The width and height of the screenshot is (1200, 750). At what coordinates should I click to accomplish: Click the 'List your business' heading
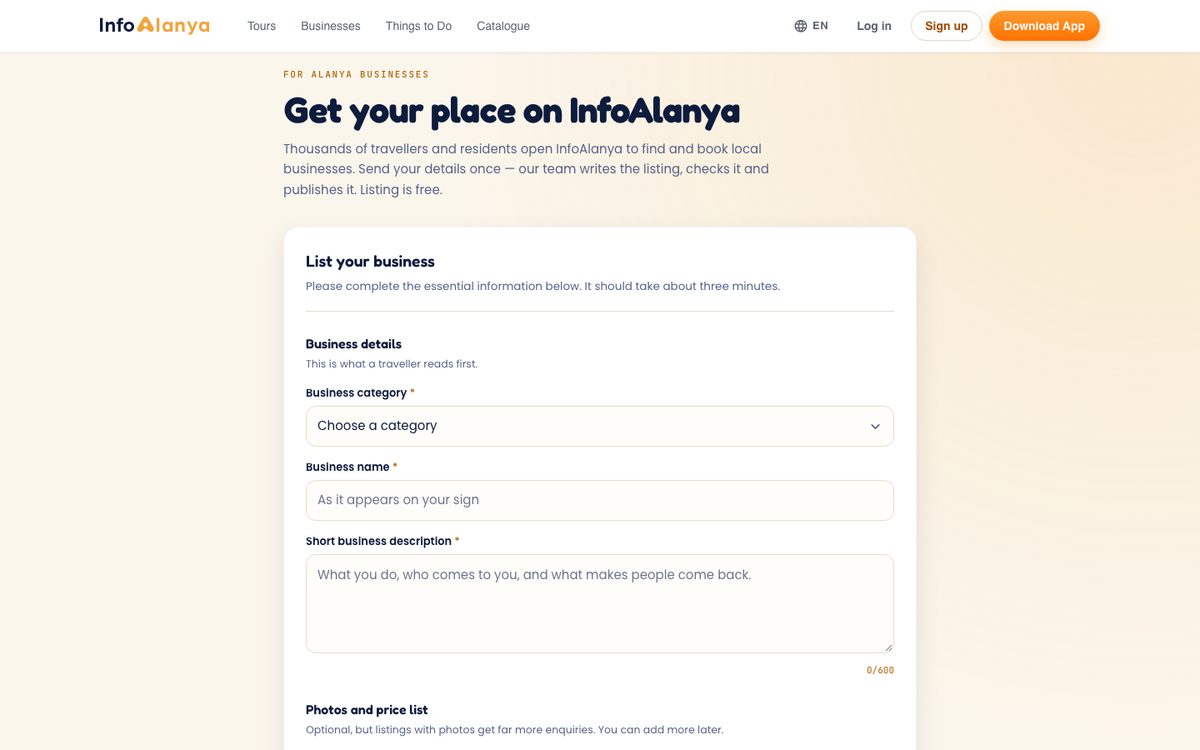point(370,261)
